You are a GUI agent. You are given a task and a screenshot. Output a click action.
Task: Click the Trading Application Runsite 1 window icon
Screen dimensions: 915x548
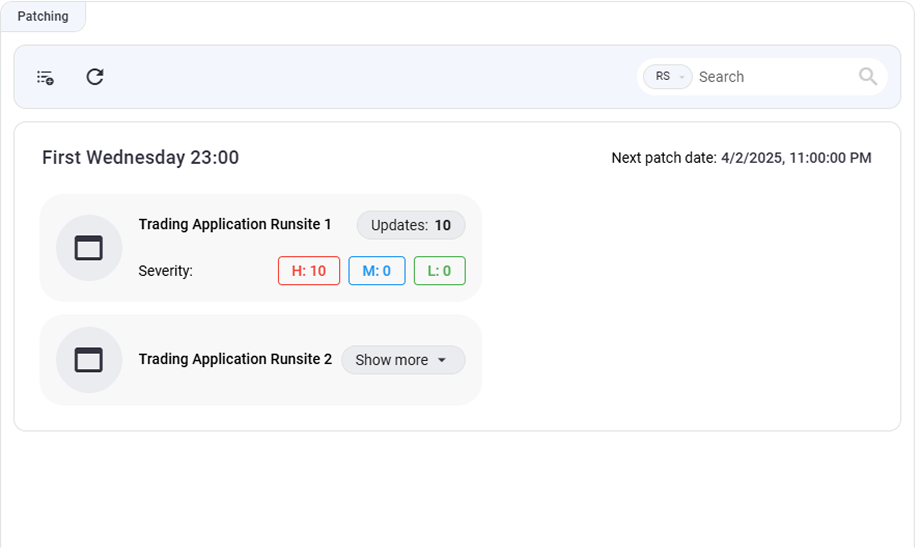point(89,248)
